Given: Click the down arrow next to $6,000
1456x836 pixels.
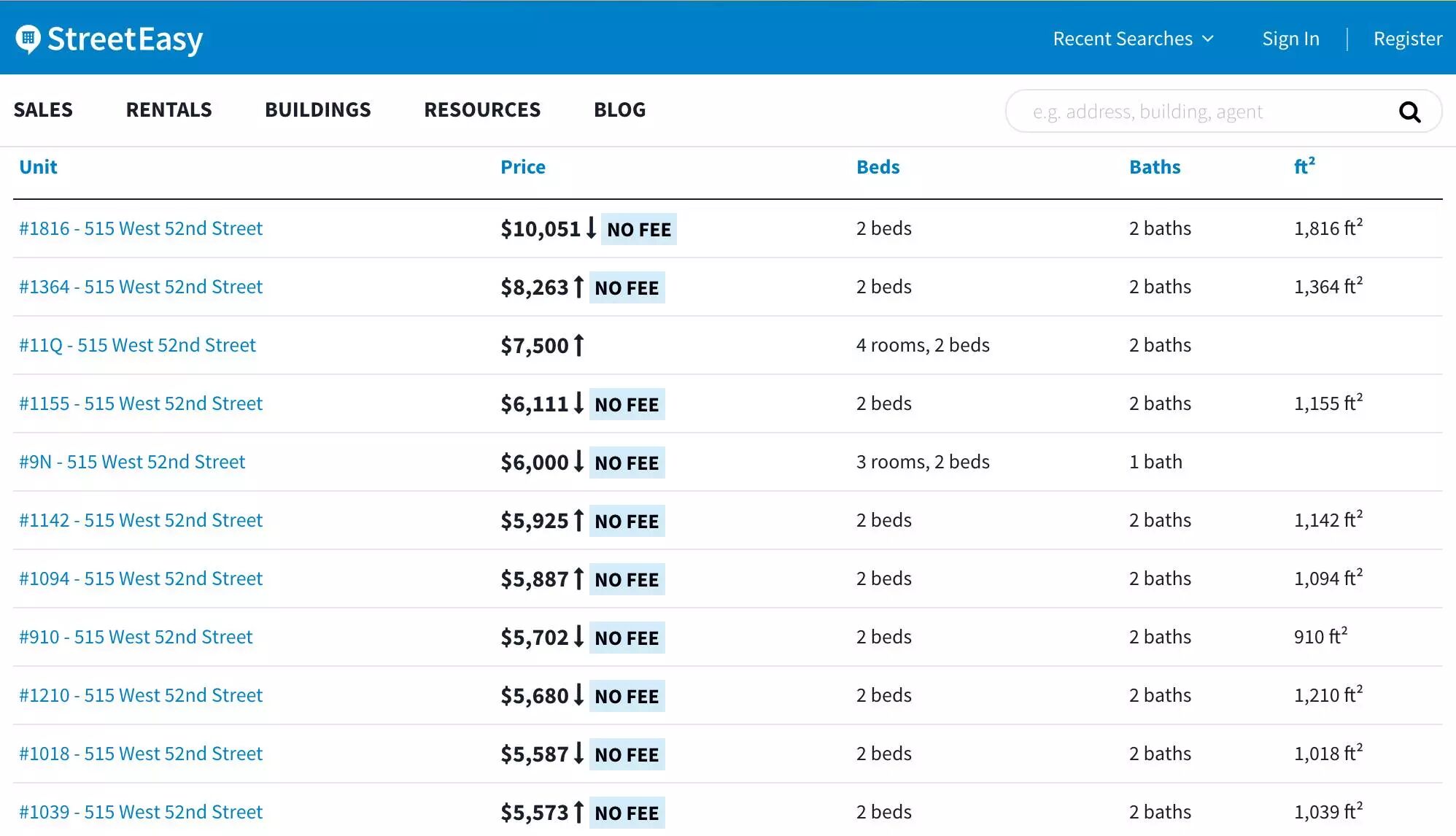Looking at the screenshot, I should (x=578, y=462).
